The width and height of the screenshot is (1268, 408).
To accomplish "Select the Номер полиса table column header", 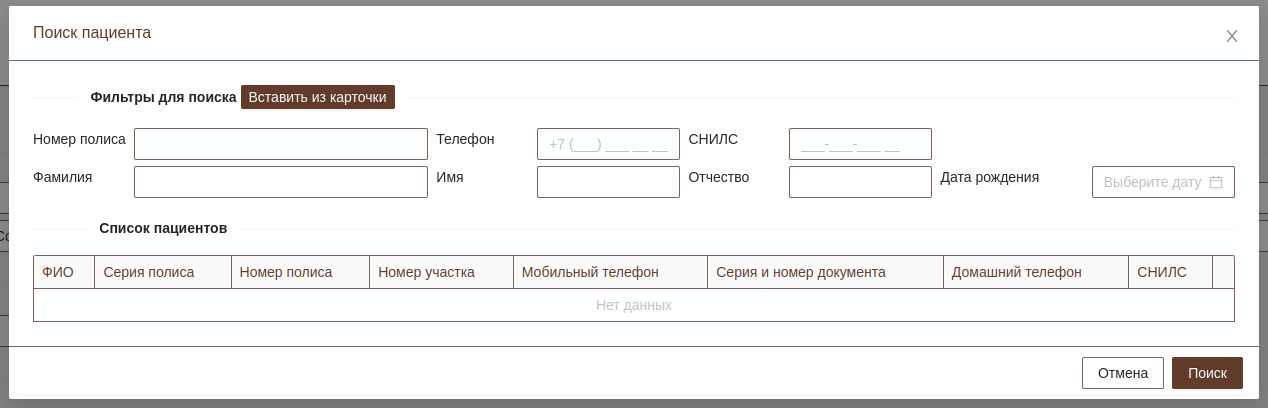I will (286, 272).
